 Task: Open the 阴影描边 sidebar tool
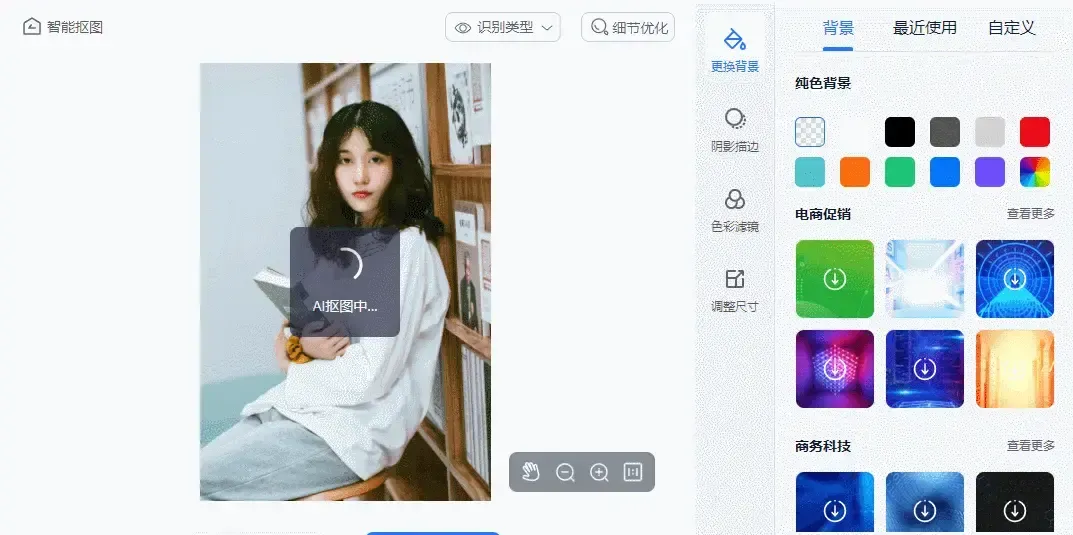coord(735,129)
